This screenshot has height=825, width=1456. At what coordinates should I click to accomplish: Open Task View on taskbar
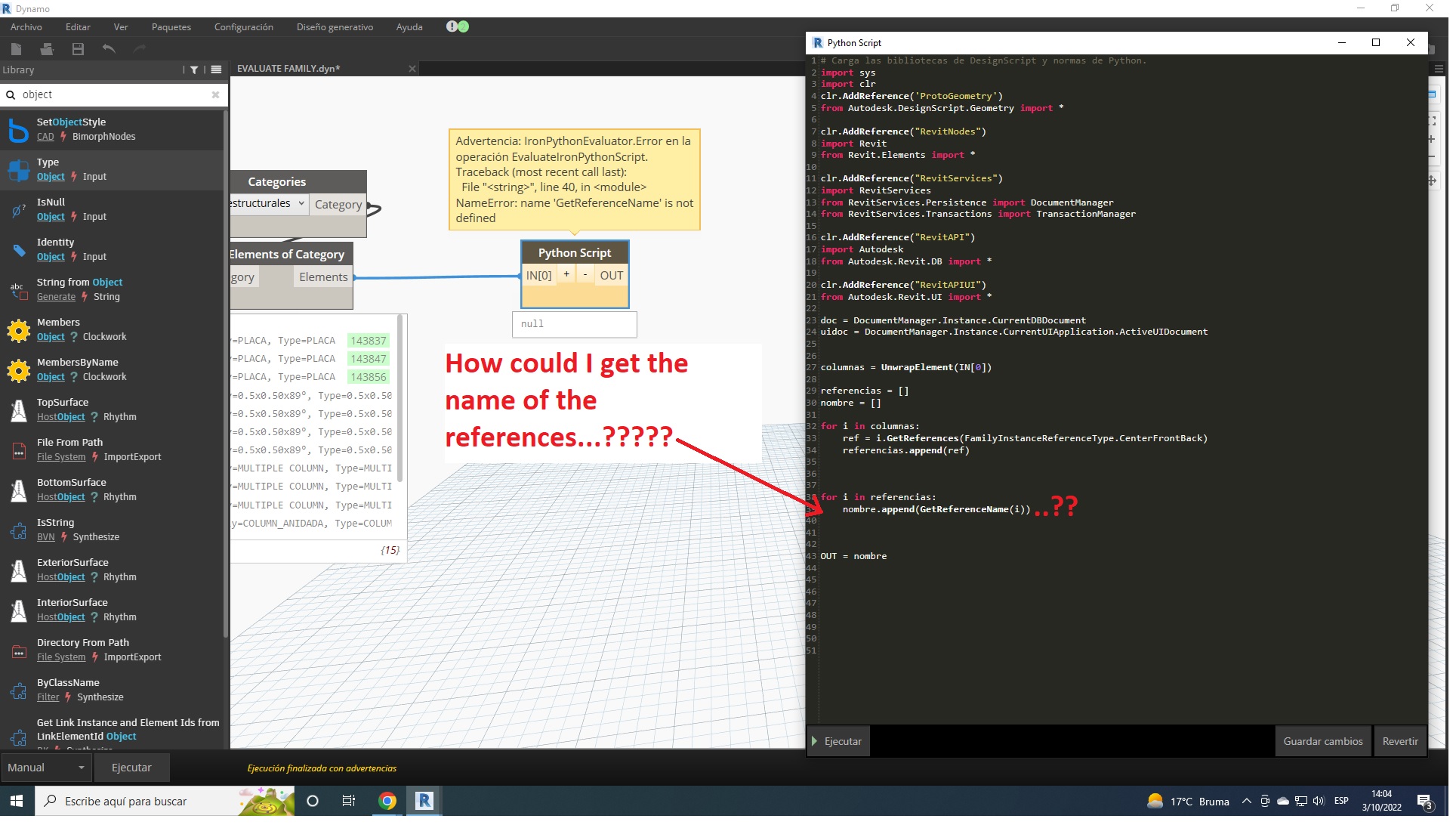coord(349,801)
